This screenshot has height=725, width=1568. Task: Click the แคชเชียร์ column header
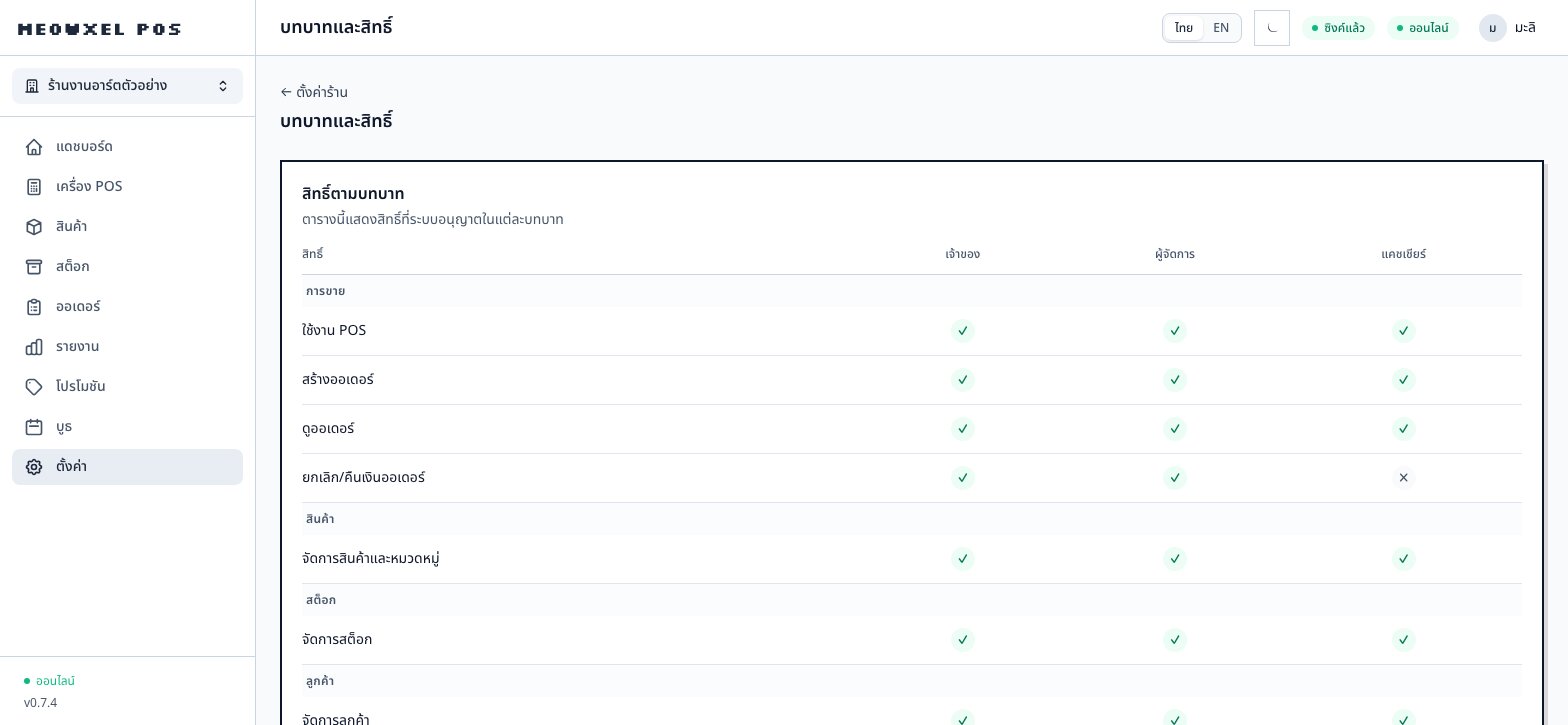pyautogui.click(x=1403, y=254)
